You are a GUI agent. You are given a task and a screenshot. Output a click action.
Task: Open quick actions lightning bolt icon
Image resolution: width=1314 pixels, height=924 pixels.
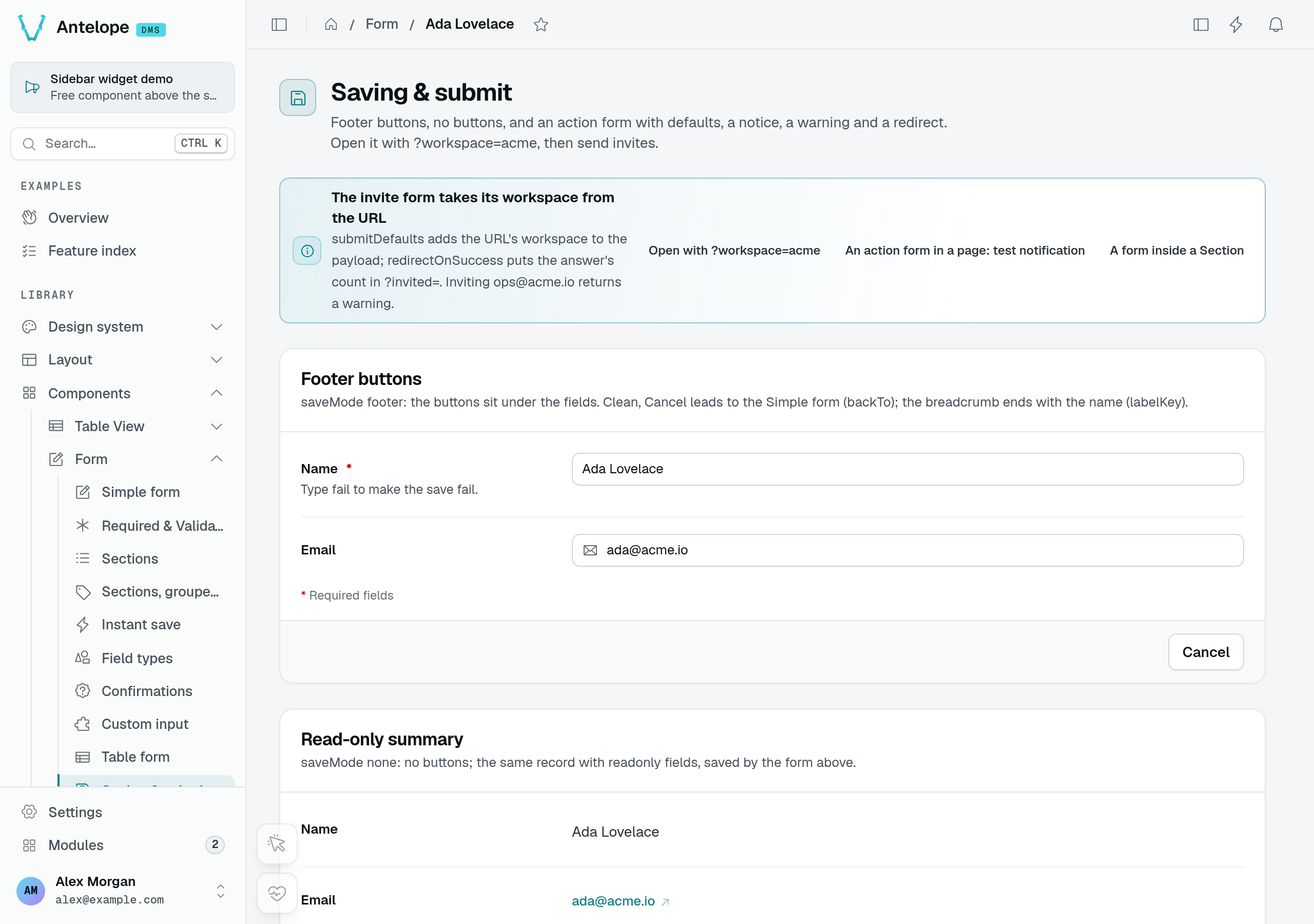(1236, 25)
